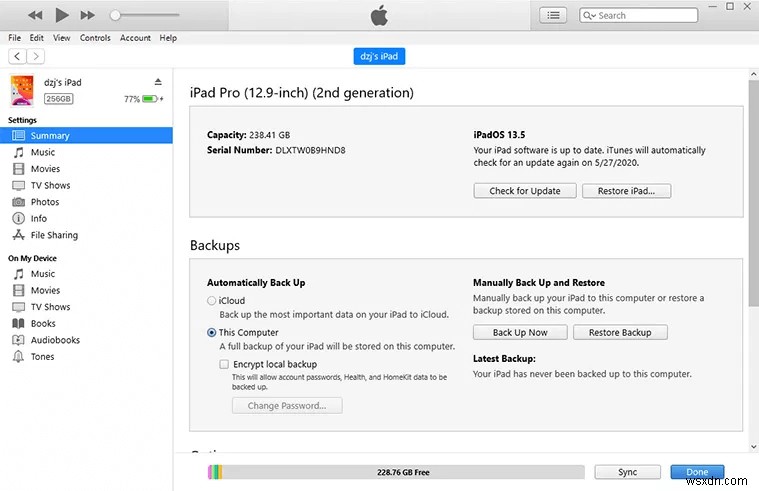The width and height of the screenshot is (759, 491).
Task: Go back with the left arrow
Action: pos(17,56)
